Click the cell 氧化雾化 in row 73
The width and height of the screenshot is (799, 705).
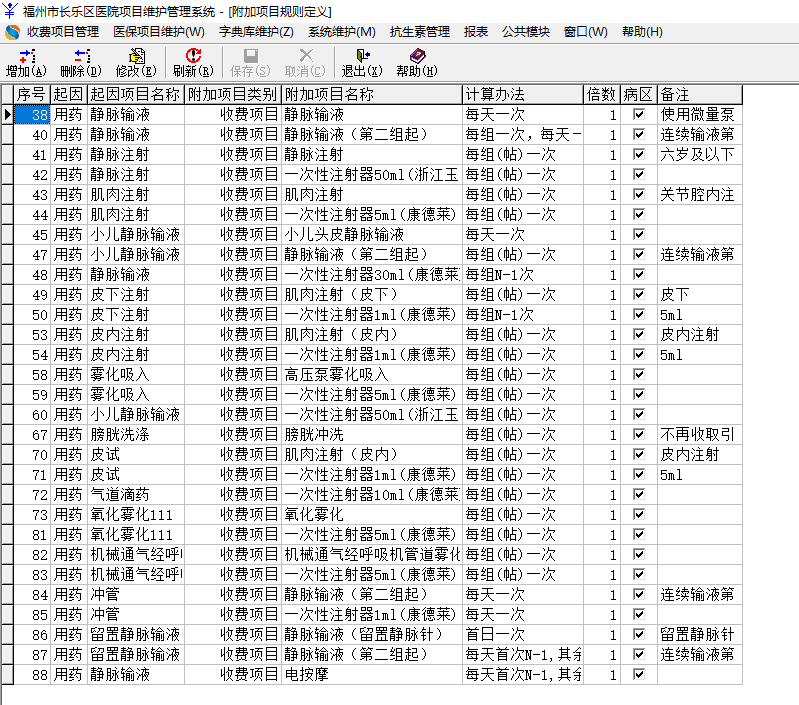371,514
